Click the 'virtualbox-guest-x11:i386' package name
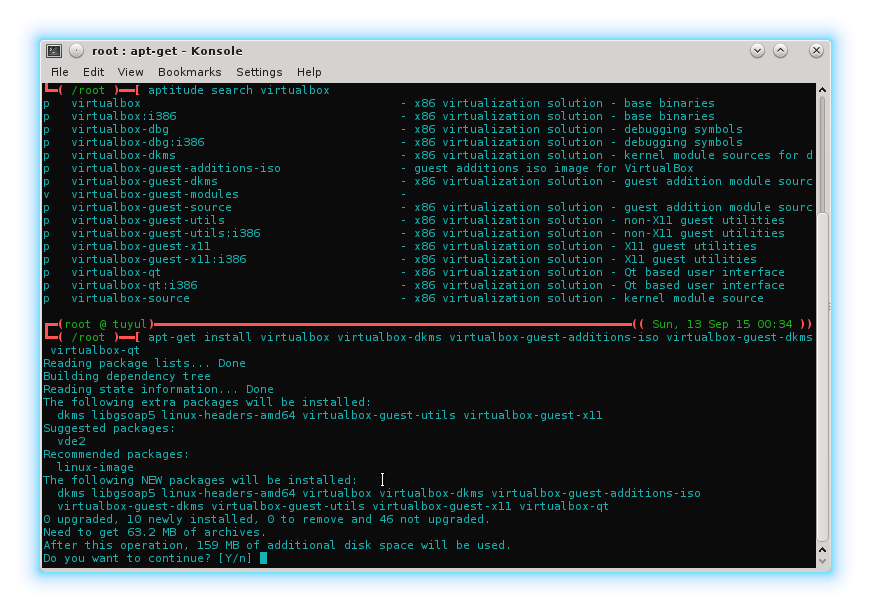The width and height of the screenshot is (871, 612). [x=159, y=259]
